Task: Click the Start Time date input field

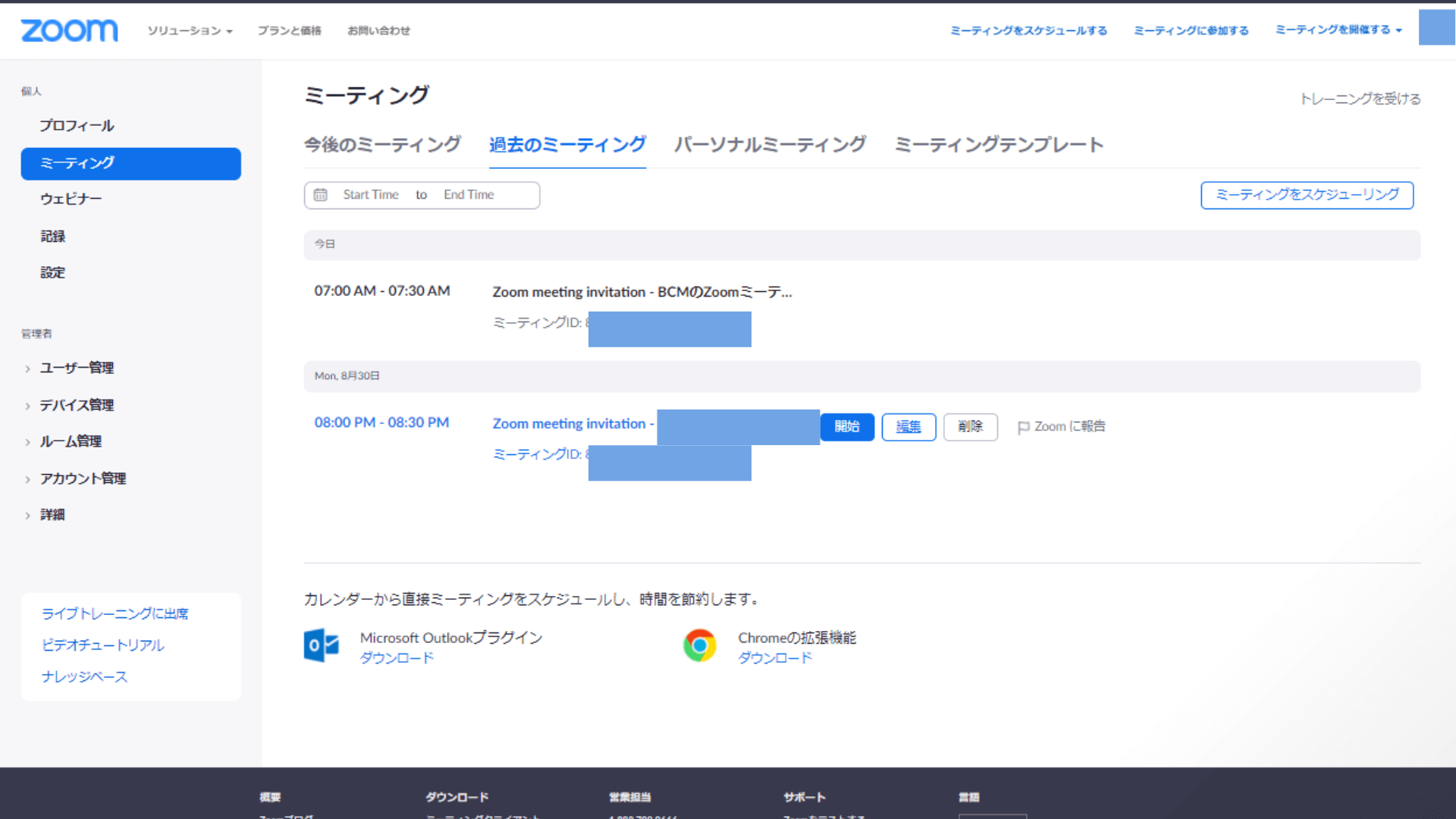Action: pyautogui.click(x=372, y=194)
